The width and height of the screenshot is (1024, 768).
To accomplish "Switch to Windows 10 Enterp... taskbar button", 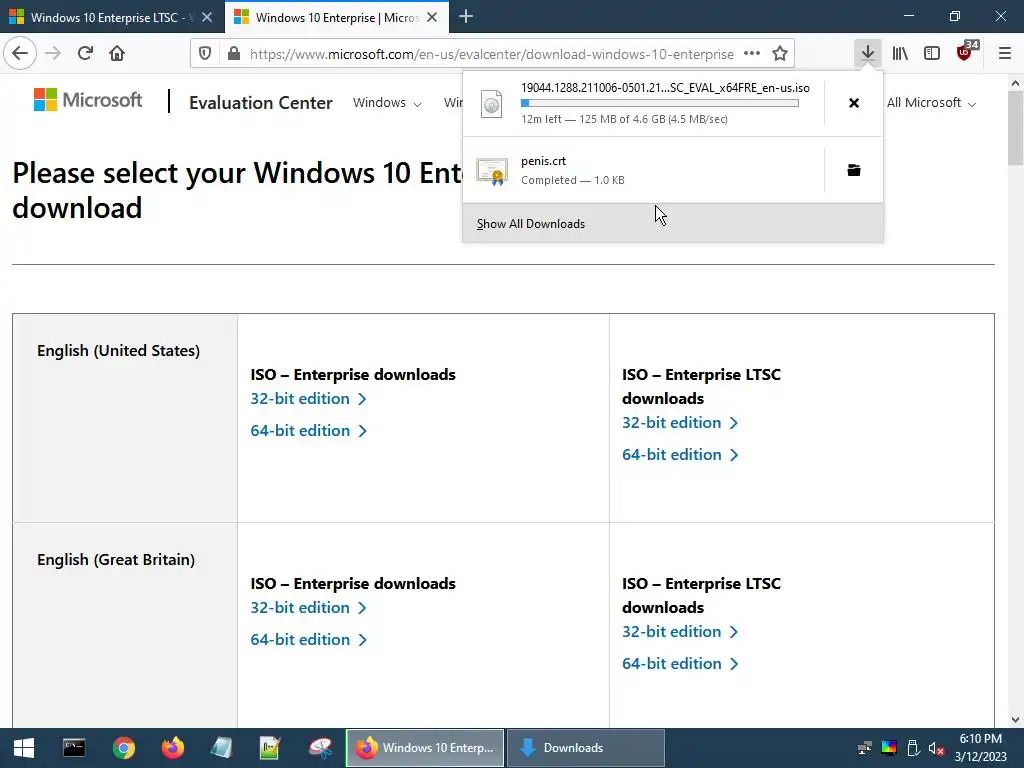I will [424, 748].
